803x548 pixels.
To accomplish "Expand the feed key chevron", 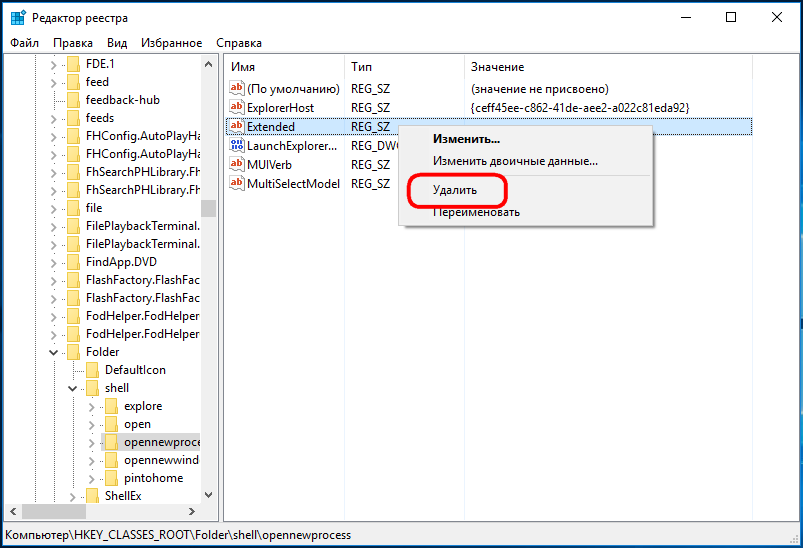I will tap(53, 82).
